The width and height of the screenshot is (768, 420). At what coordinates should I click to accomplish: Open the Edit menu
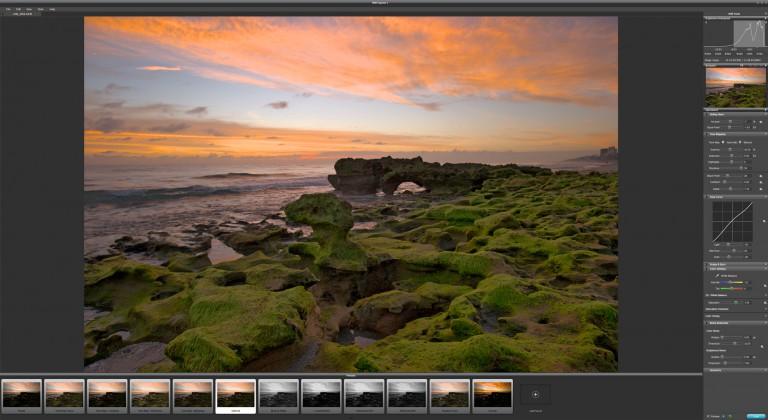click(18, 9)
